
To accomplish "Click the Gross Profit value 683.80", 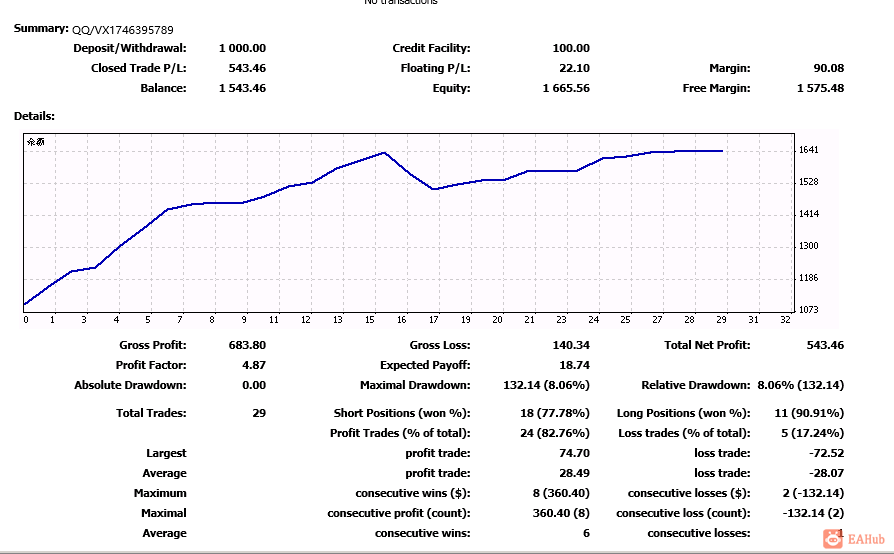I will coord(247,345).
